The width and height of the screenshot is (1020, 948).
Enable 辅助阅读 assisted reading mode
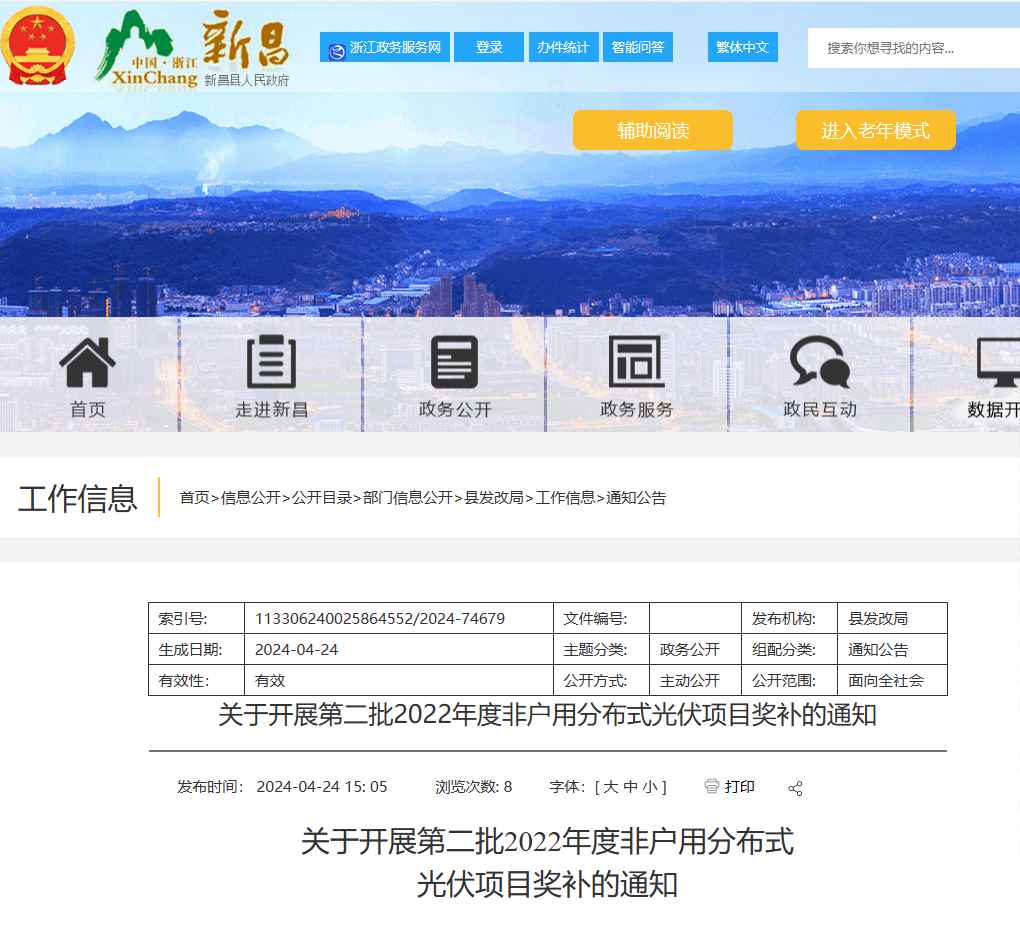(x=652, y=130)
